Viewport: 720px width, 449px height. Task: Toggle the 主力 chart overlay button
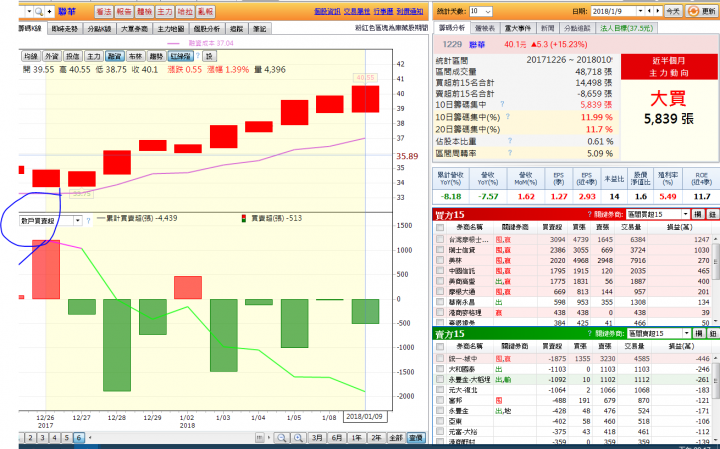(94, 56)
